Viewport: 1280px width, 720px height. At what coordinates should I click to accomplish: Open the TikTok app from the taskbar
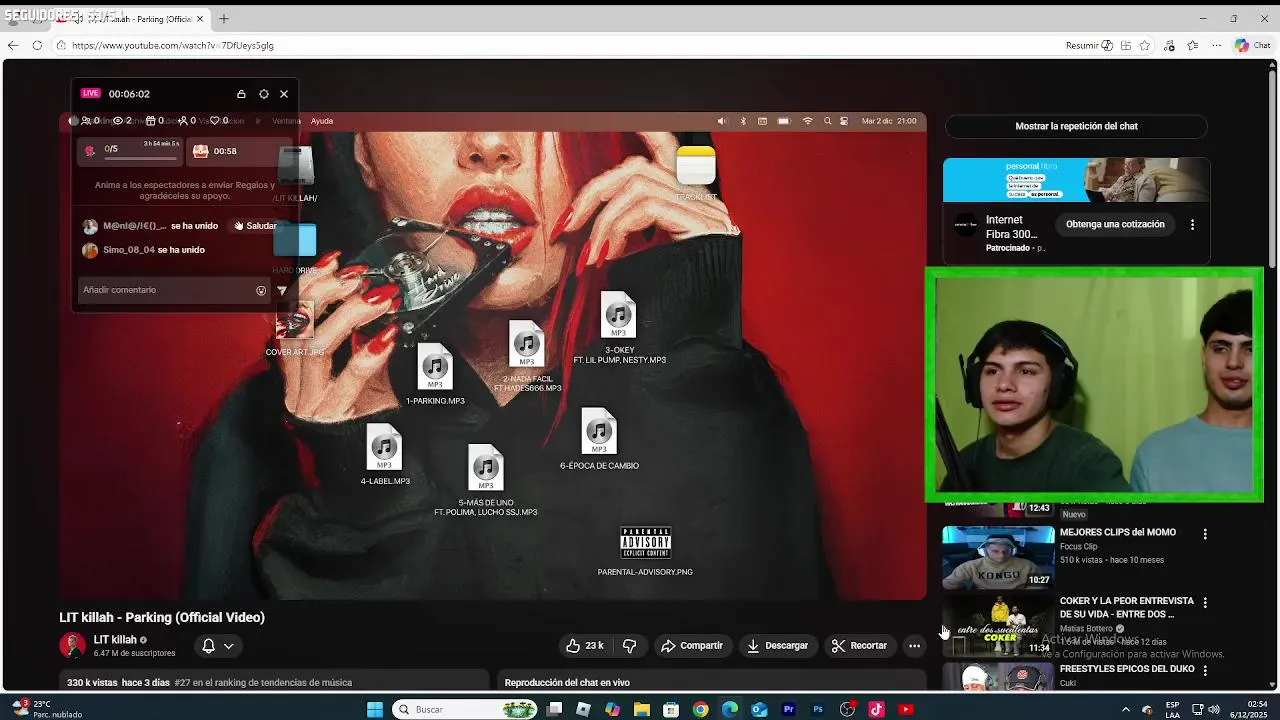[x=876, y=710]
